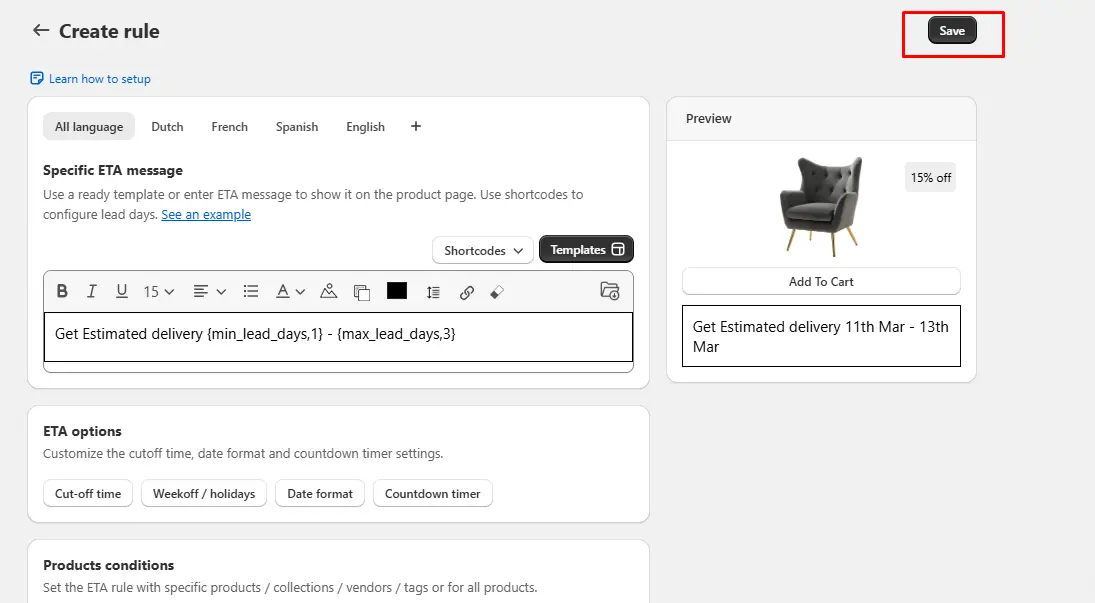The height and width of the screenshot is (603, 1095).
Task: Open the See an example link
Action: [206, 215]
